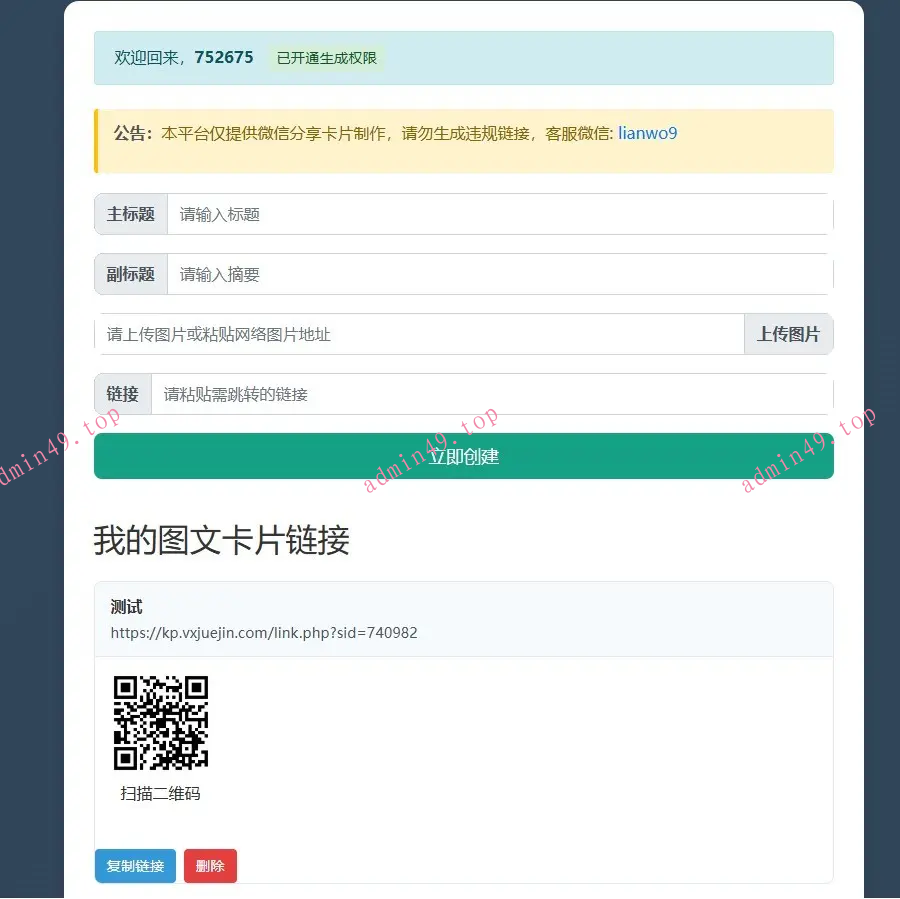The width and height of the screenshot is (900, 899).
Task: Click the 副标题 field label
Action: tap(129, 273)
